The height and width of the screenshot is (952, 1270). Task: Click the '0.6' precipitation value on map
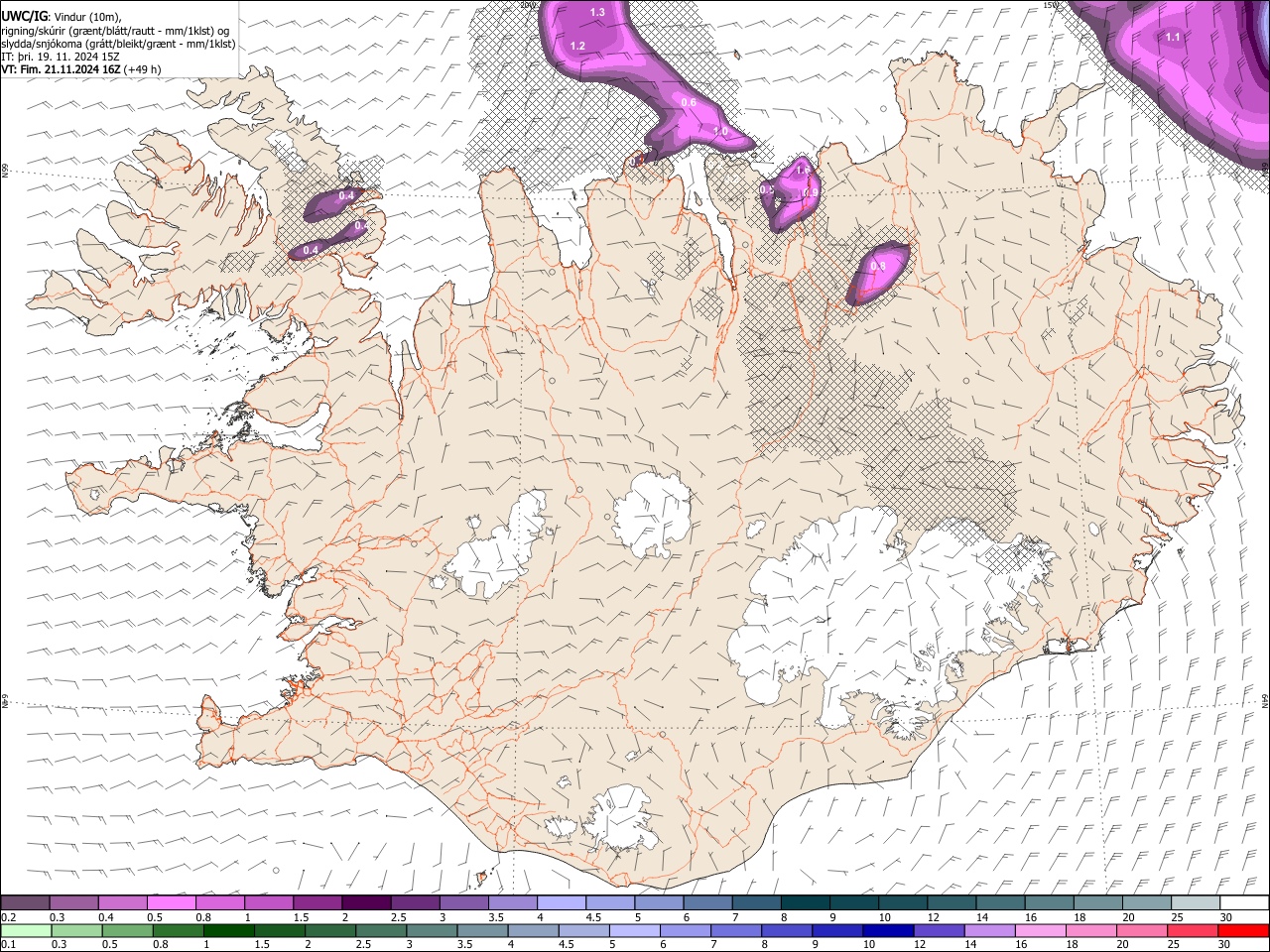coord(690,103)
